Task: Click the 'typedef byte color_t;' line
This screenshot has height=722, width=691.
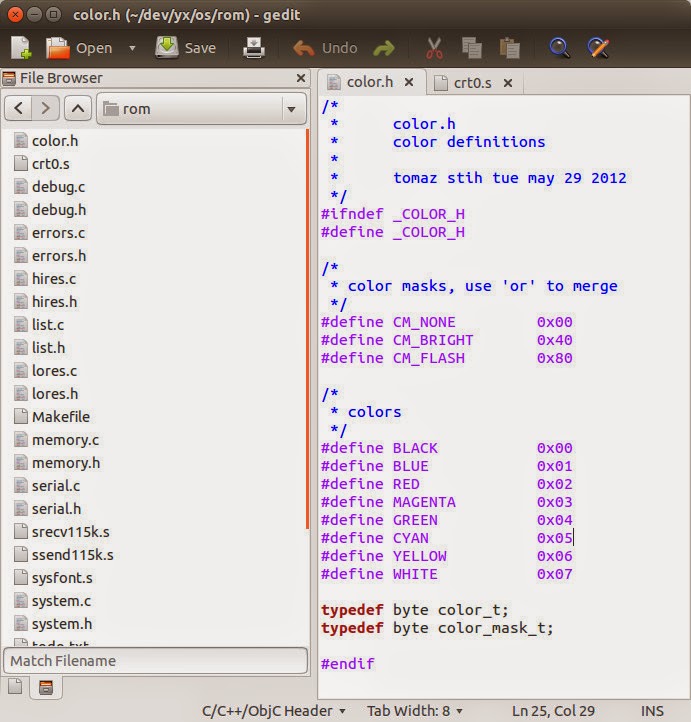Action: point(415,610)
